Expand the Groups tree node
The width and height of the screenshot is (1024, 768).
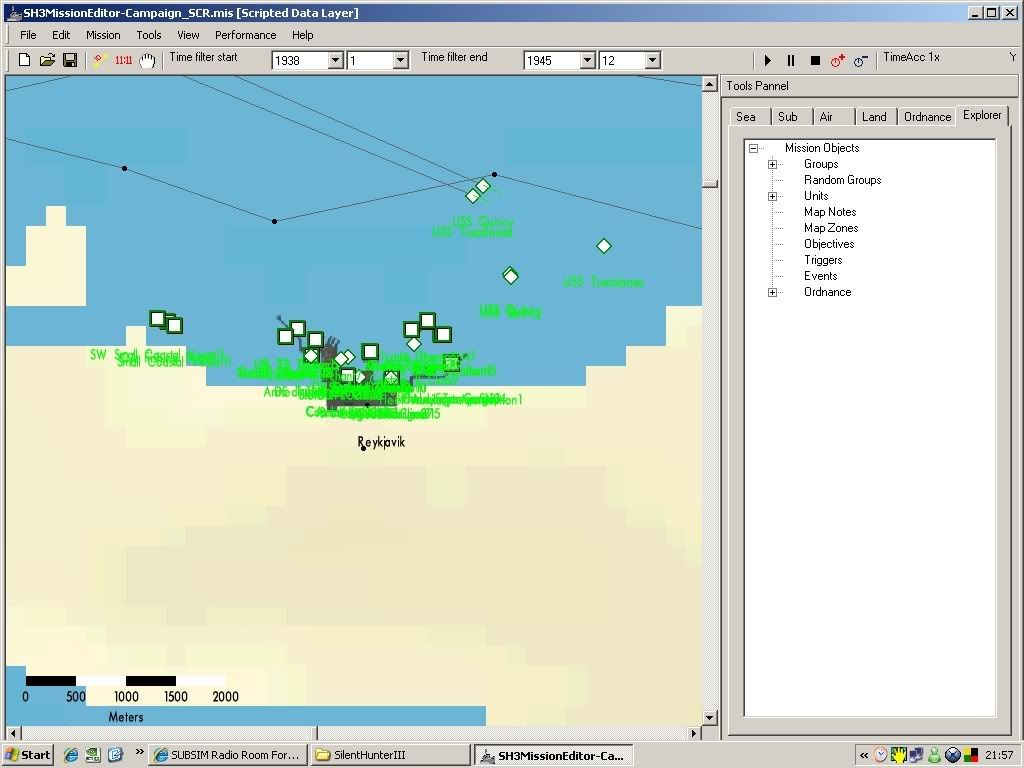(x=773, y=165)
